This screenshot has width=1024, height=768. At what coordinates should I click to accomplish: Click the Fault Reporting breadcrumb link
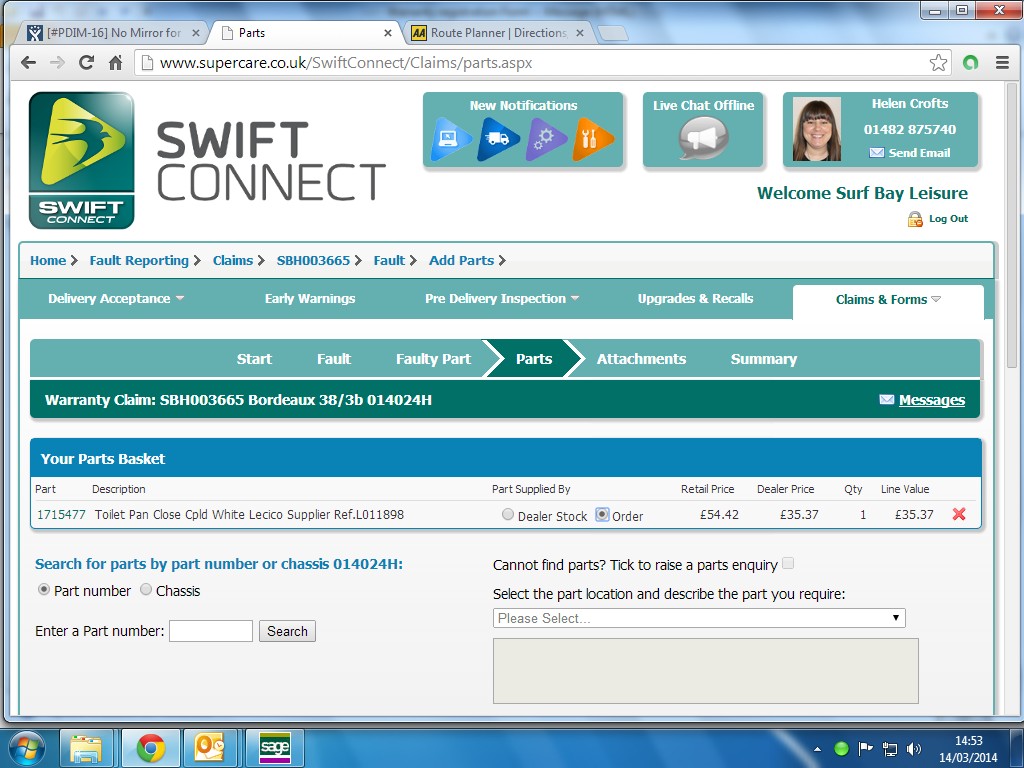[139, 261]
